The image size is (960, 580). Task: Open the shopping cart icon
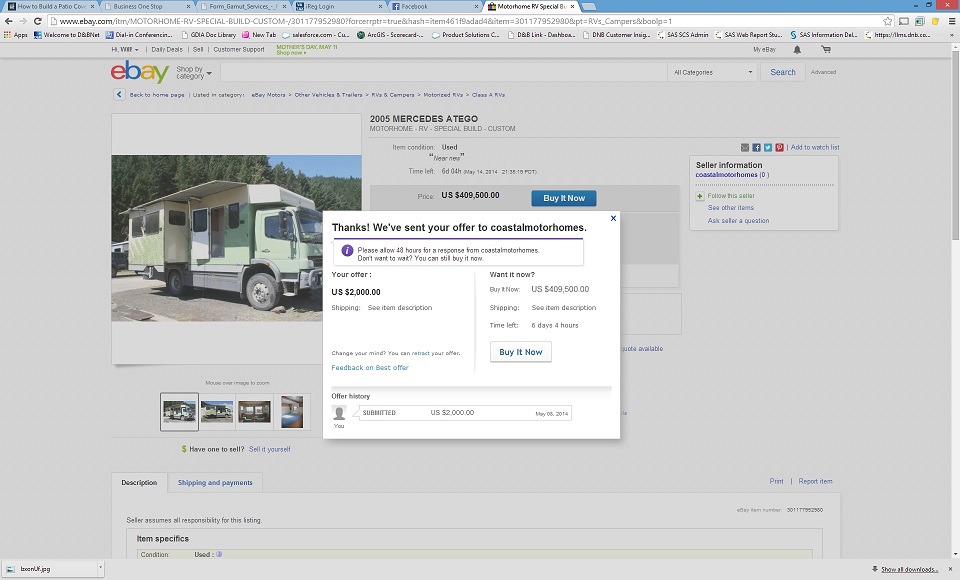tap(826, 49)
